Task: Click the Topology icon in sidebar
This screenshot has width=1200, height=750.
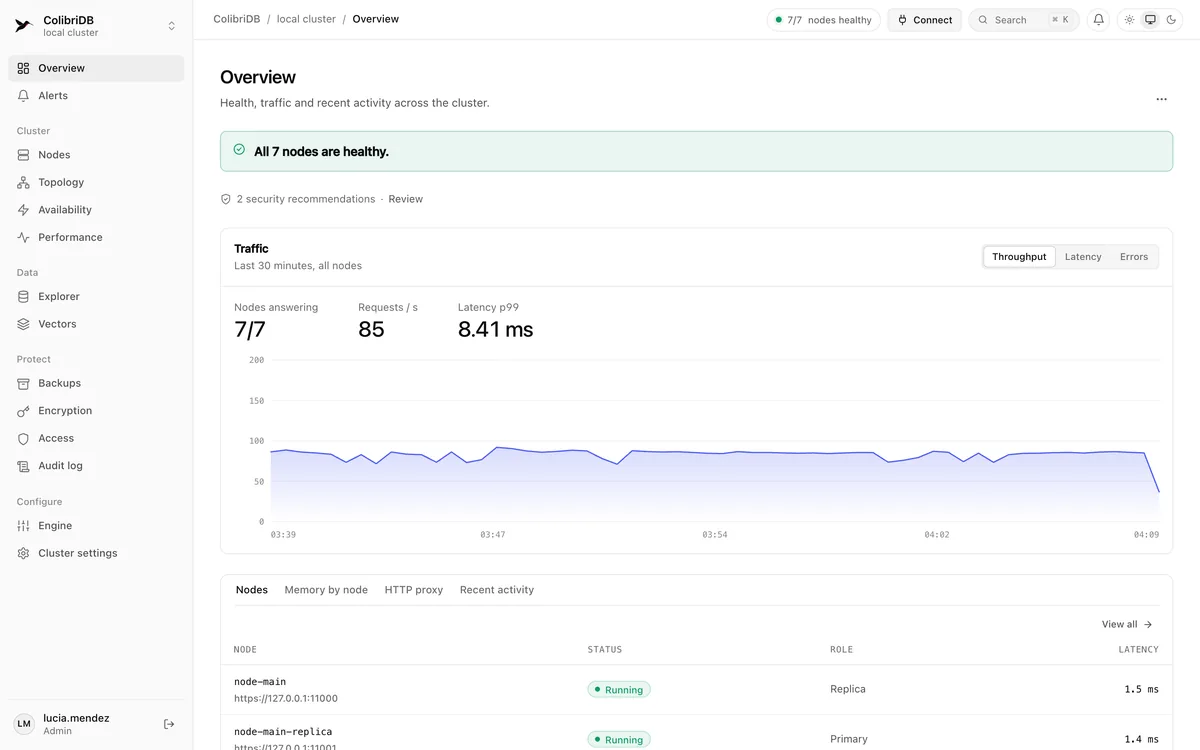Action: (24, 182)
